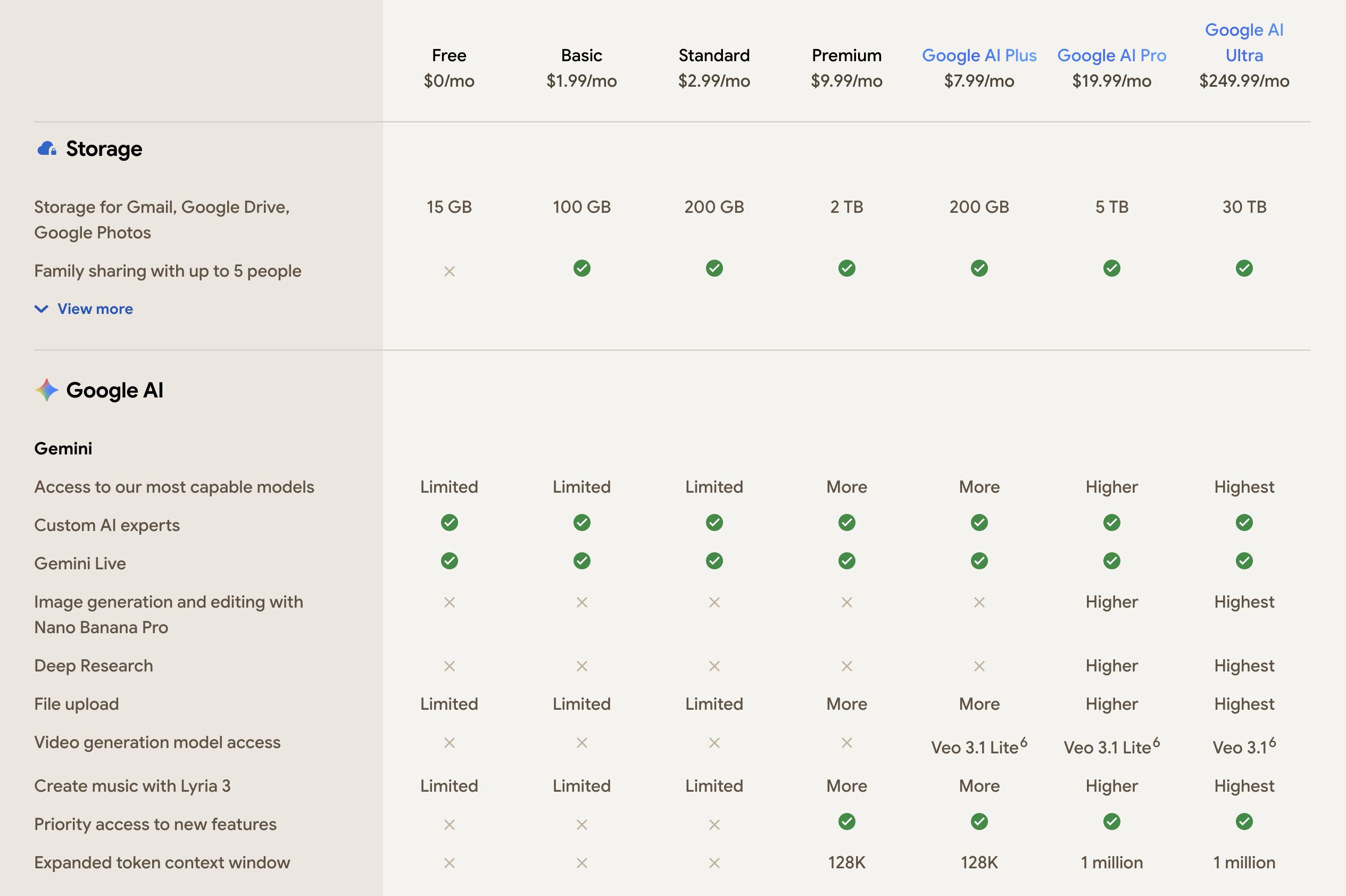Click 1 million token window for Google AI Ultra

coord(1244,862)
